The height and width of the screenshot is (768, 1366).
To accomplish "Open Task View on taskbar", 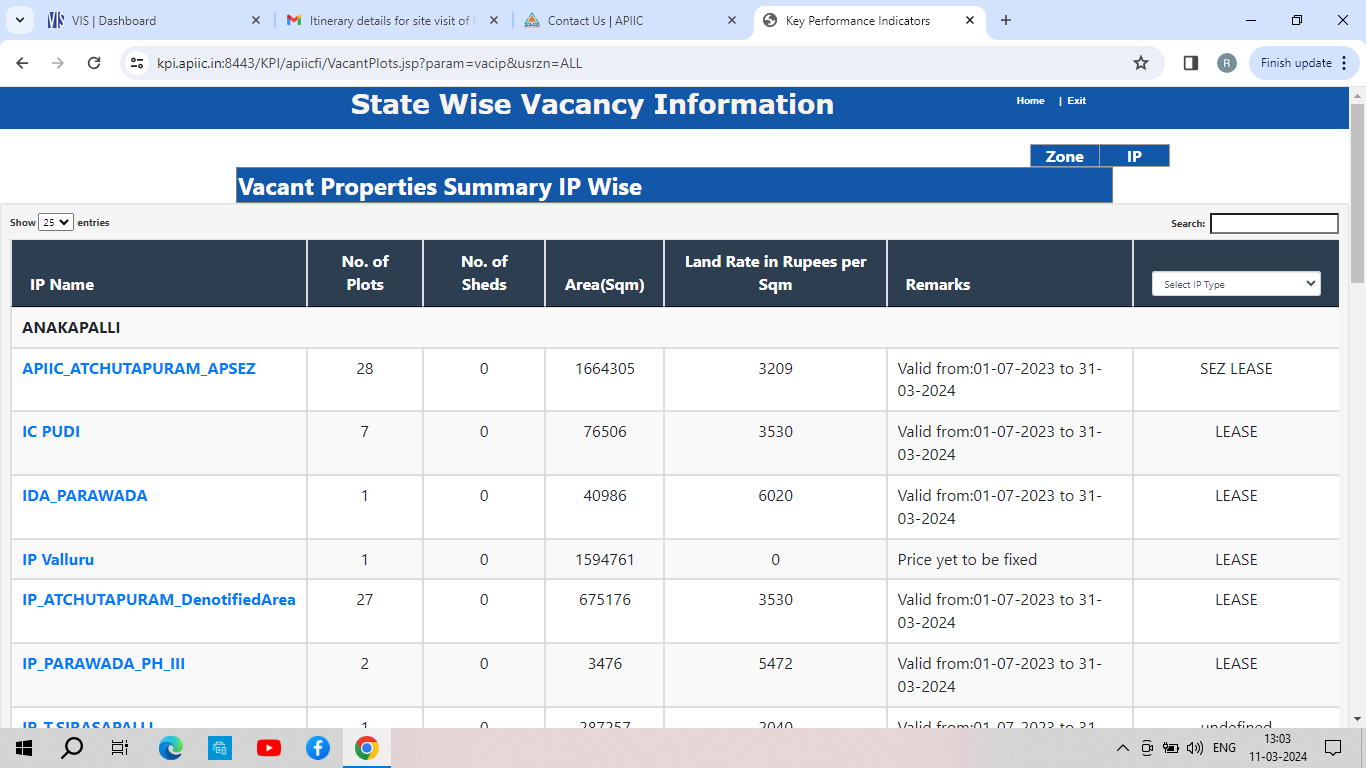I will [120, 748].
